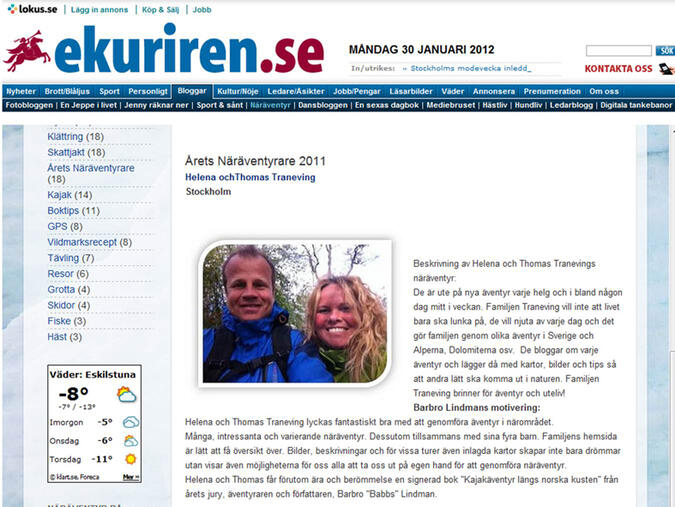
Task: Open En sexas dagbok blog
Action: pos(387,105)
